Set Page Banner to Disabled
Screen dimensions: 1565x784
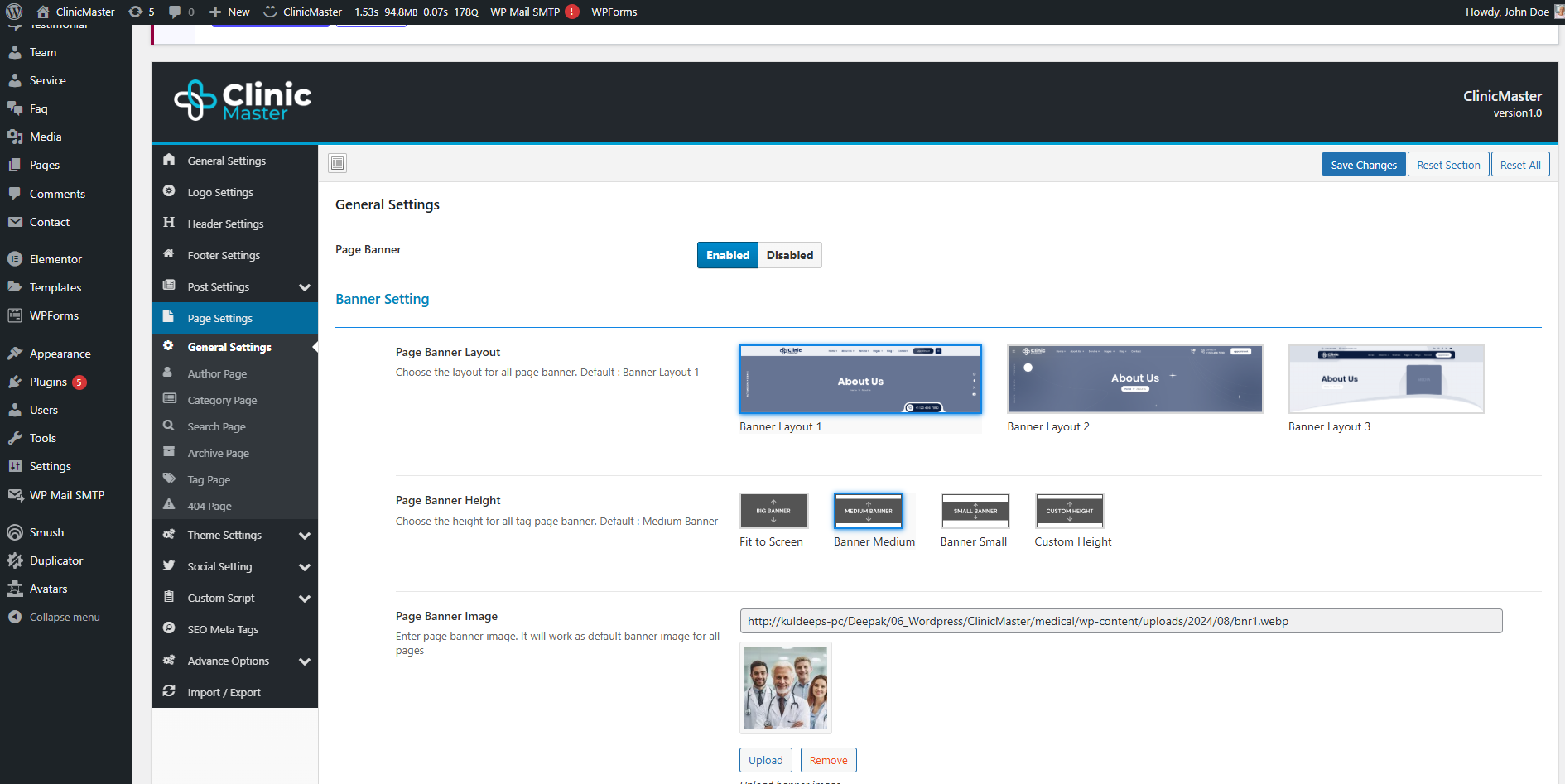pyautogui.click(x=789, y=255)
